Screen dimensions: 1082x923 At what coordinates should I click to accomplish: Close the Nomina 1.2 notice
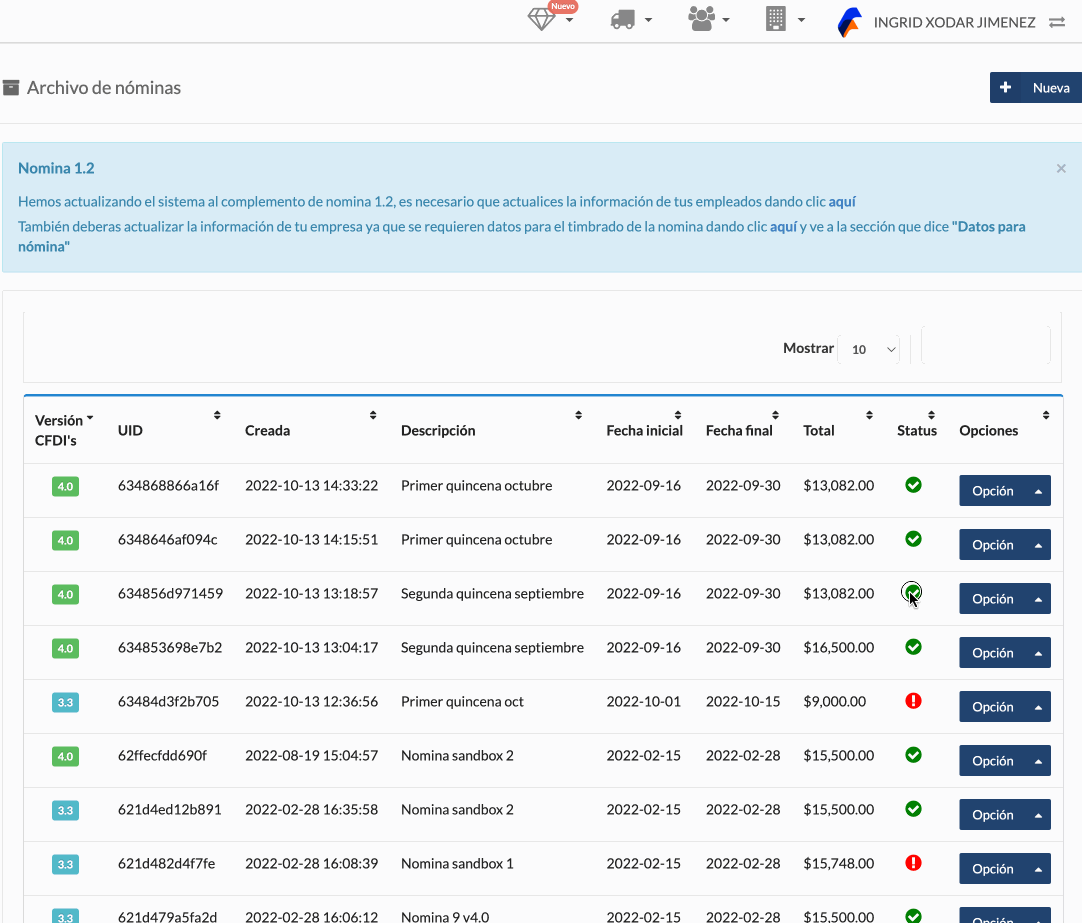pos(1061,168)
